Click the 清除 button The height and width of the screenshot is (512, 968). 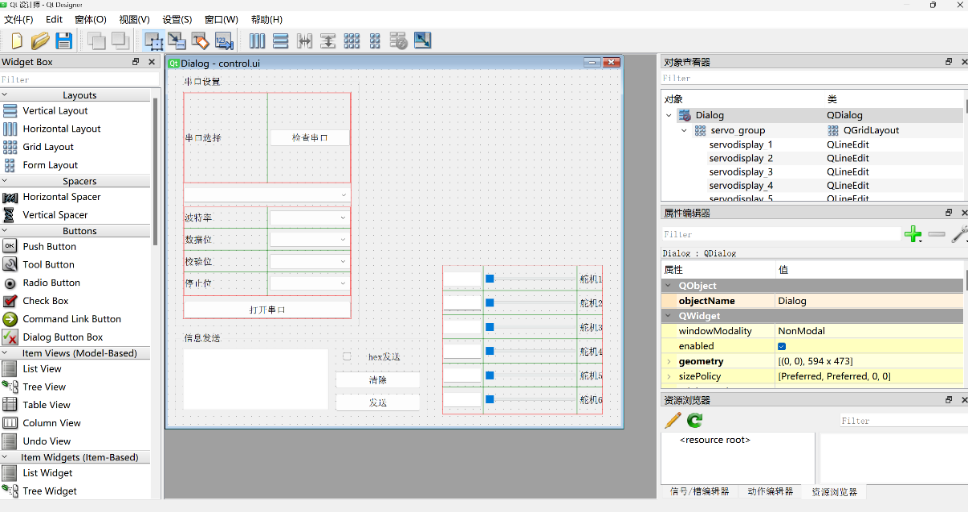pyautogui.click(x=378, y=380)
